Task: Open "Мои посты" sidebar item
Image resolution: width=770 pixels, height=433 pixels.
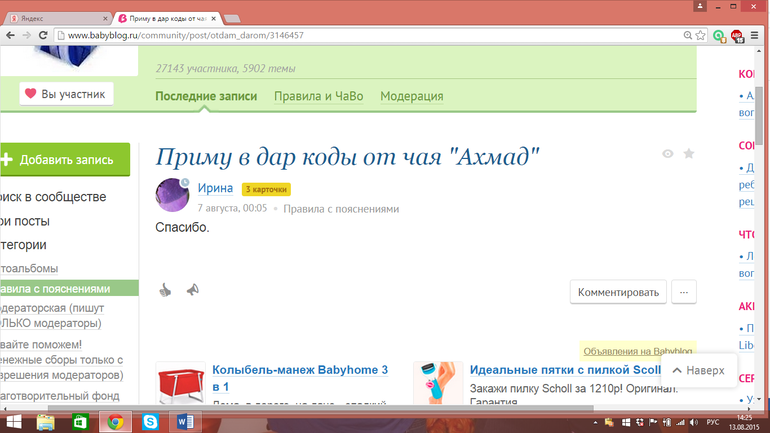Action: tap(25, 221)
